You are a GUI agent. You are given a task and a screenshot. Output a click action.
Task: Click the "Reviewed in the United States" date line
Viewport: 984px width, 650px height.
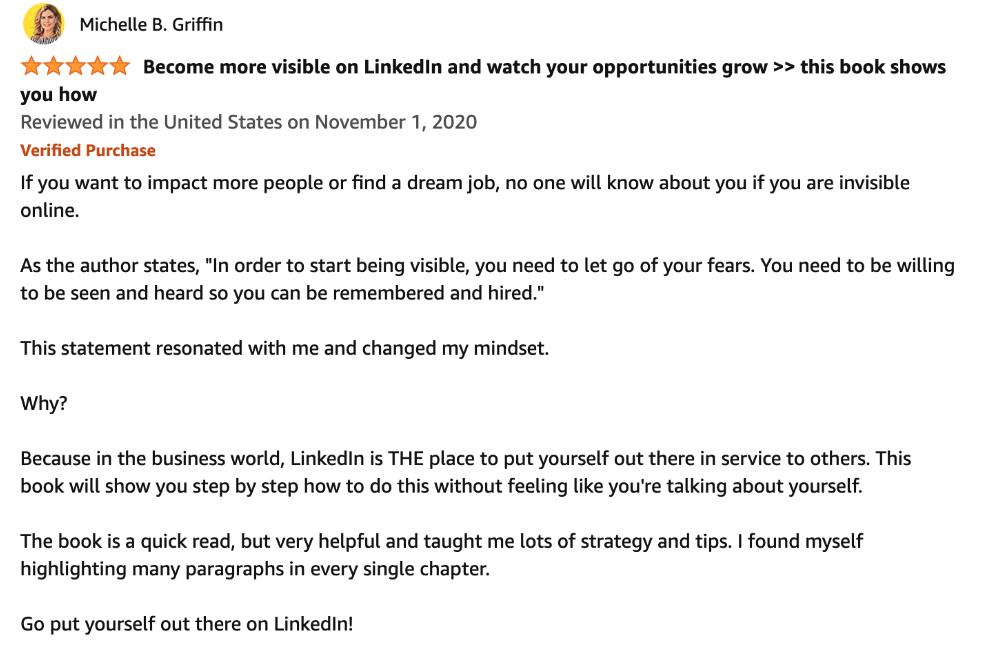(248, 123)
